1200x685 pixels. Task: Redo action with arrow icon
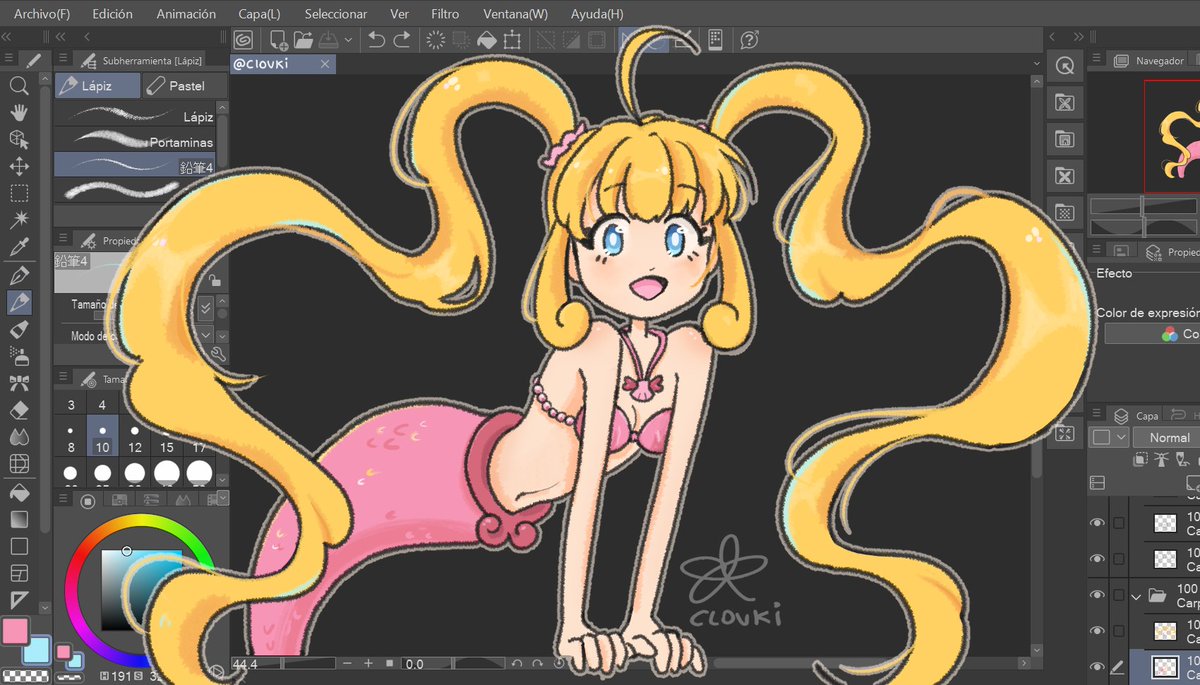pos(402,40)
